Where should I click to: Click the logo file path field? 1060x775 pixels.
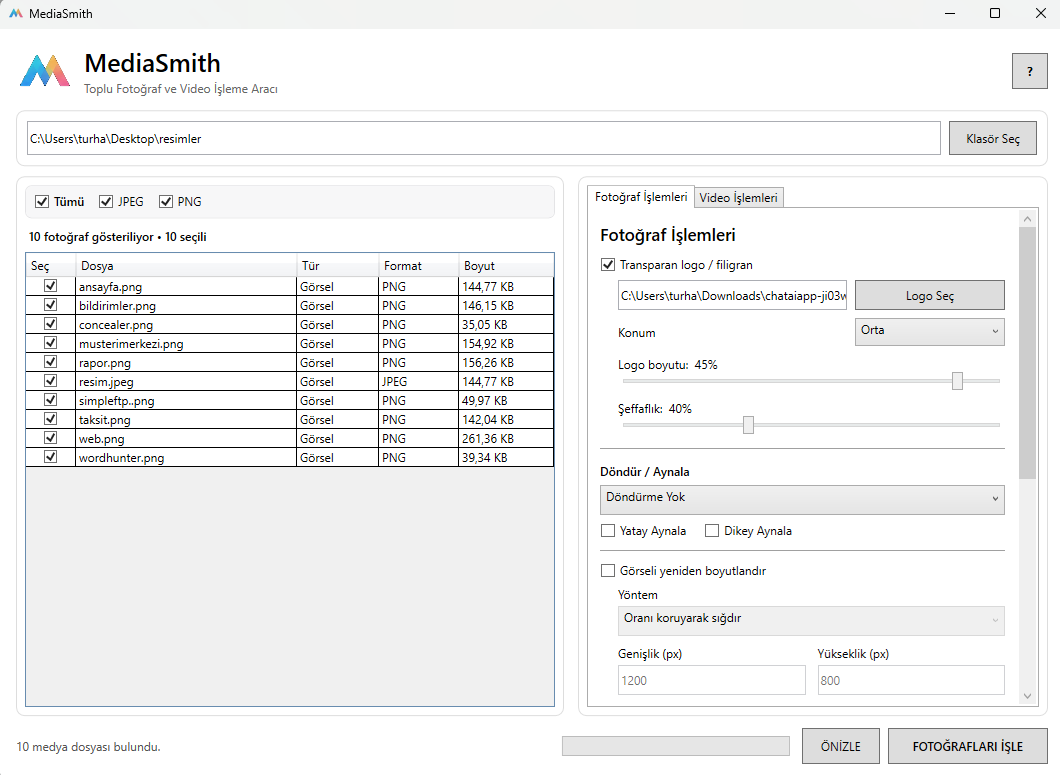coord(732,296)
